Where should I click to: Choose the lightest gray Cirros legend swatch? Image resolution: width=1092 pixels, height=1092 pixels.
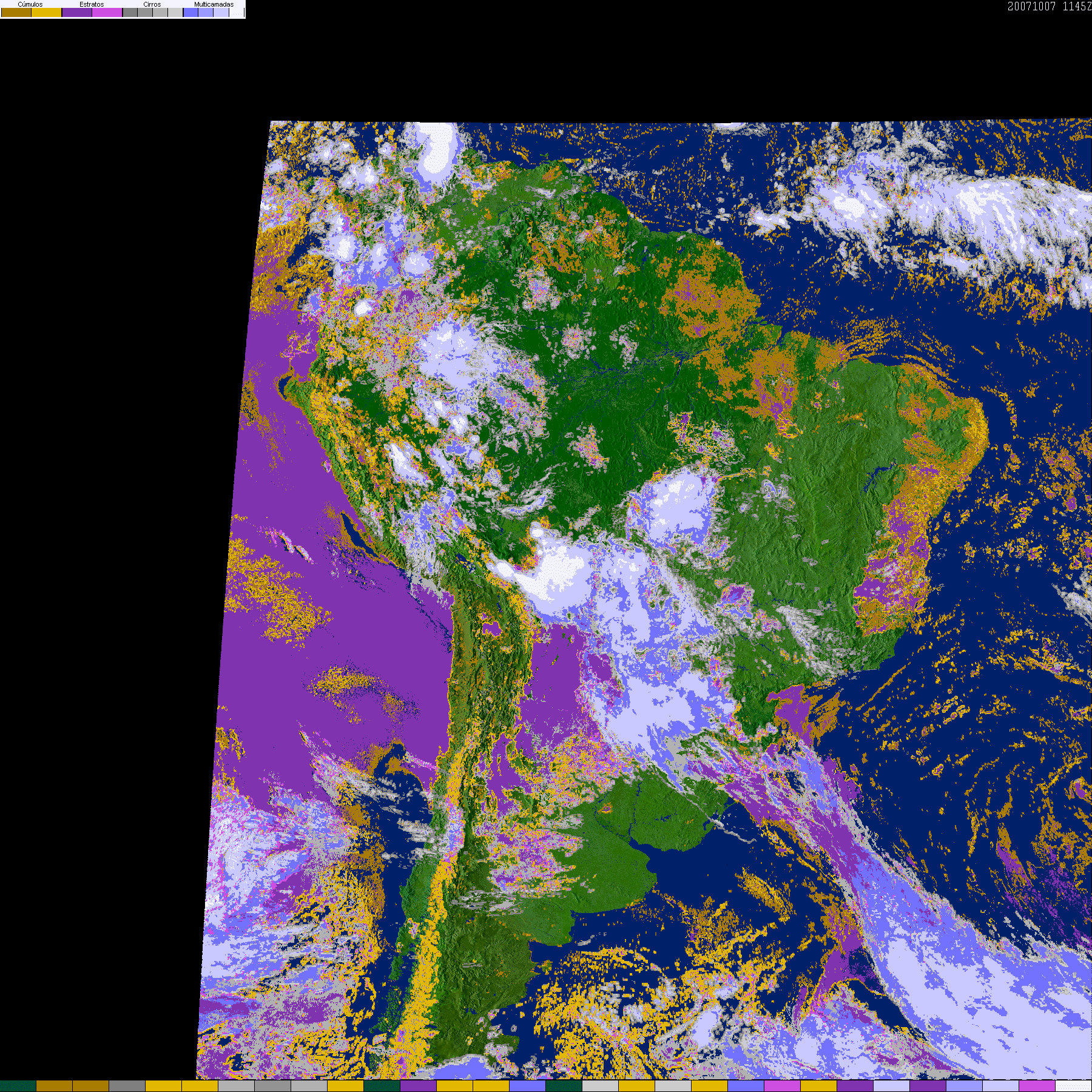click(x=175, y=13)
